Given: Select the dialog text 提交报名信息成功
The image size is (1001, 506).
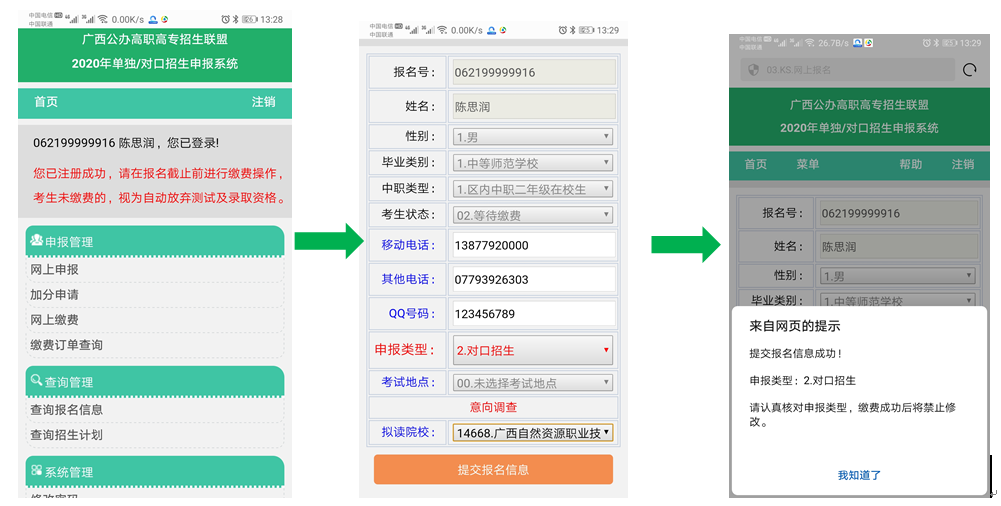Looking at the screenshot, I should 795,353.
